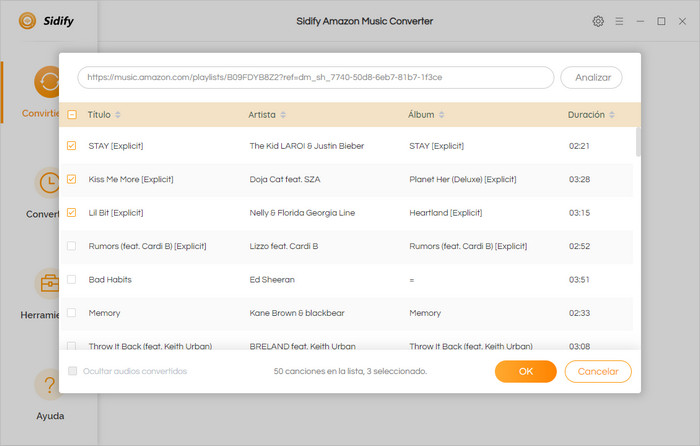Click duration 03:51 of Bad Habits
Screen dimensions: 700x446
(x=579, y=280)
